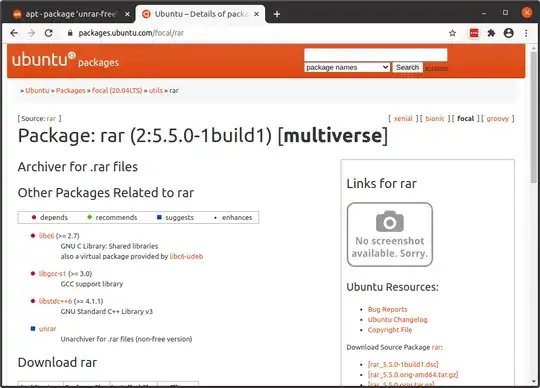
Task: Open the 'libc6' dependency link
Action: coord(46,236)
